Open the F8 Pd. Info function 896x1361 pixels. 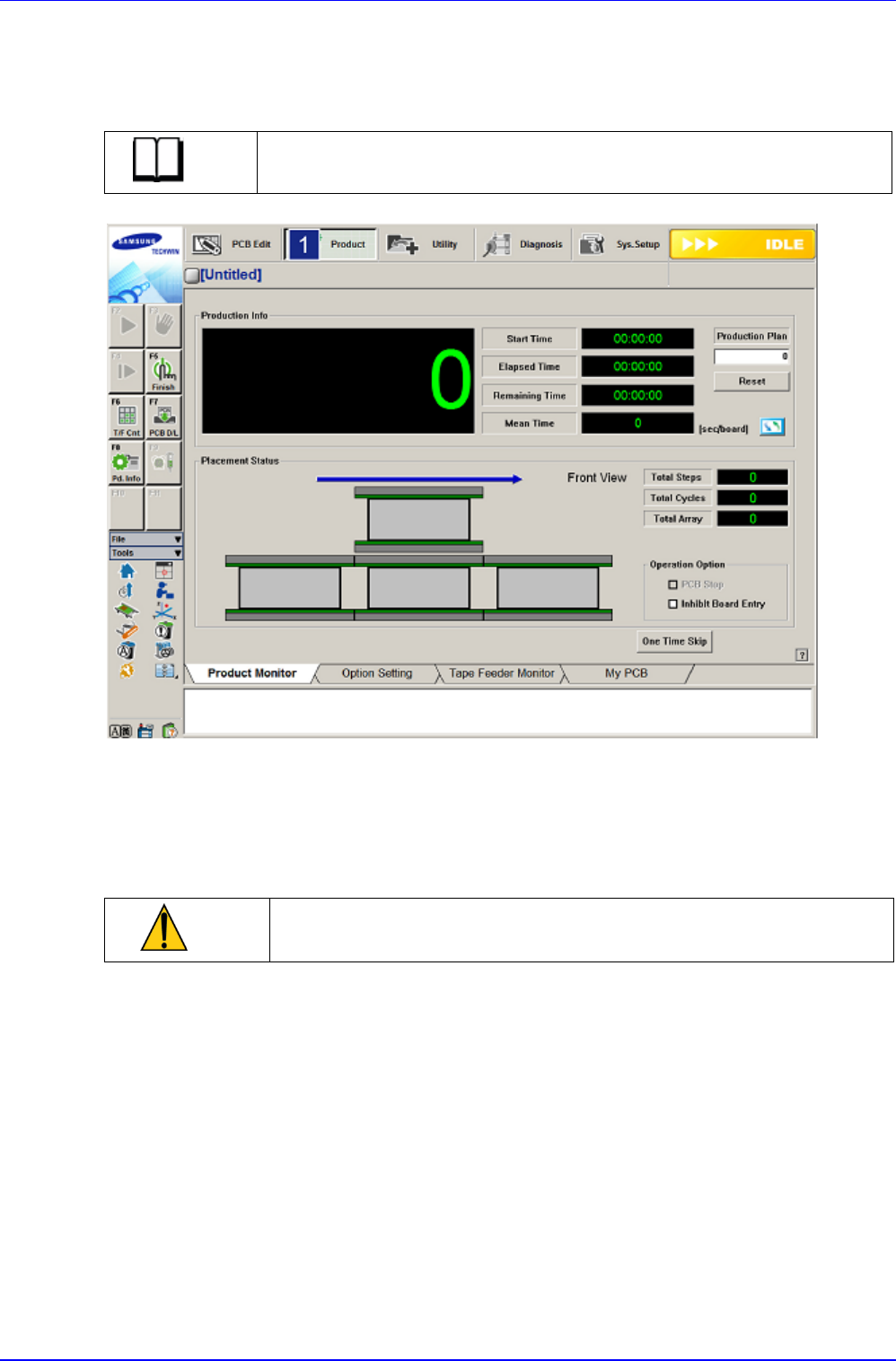[127, 463]
